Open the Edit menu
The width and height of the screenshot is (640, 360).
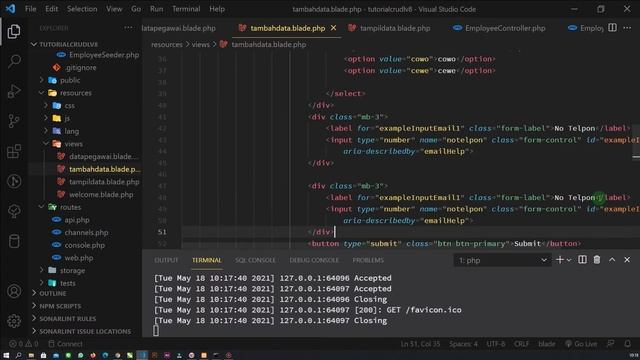tap(51, 9)
